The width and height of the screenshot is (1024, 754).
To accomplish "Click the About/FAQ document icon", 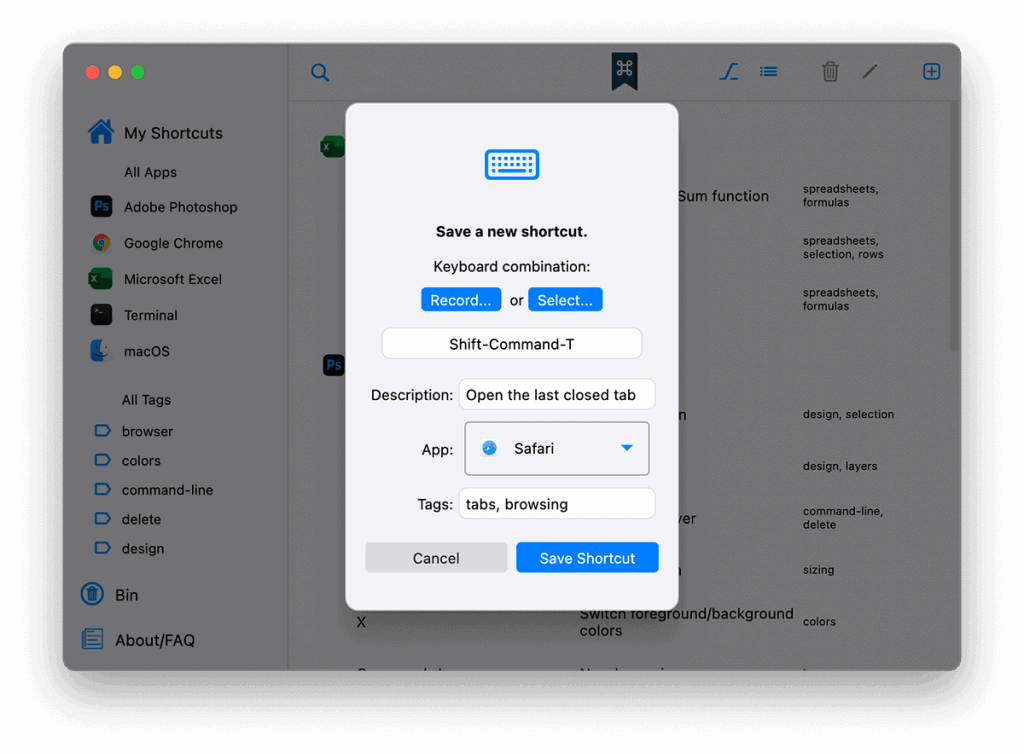I will point(92,639).
